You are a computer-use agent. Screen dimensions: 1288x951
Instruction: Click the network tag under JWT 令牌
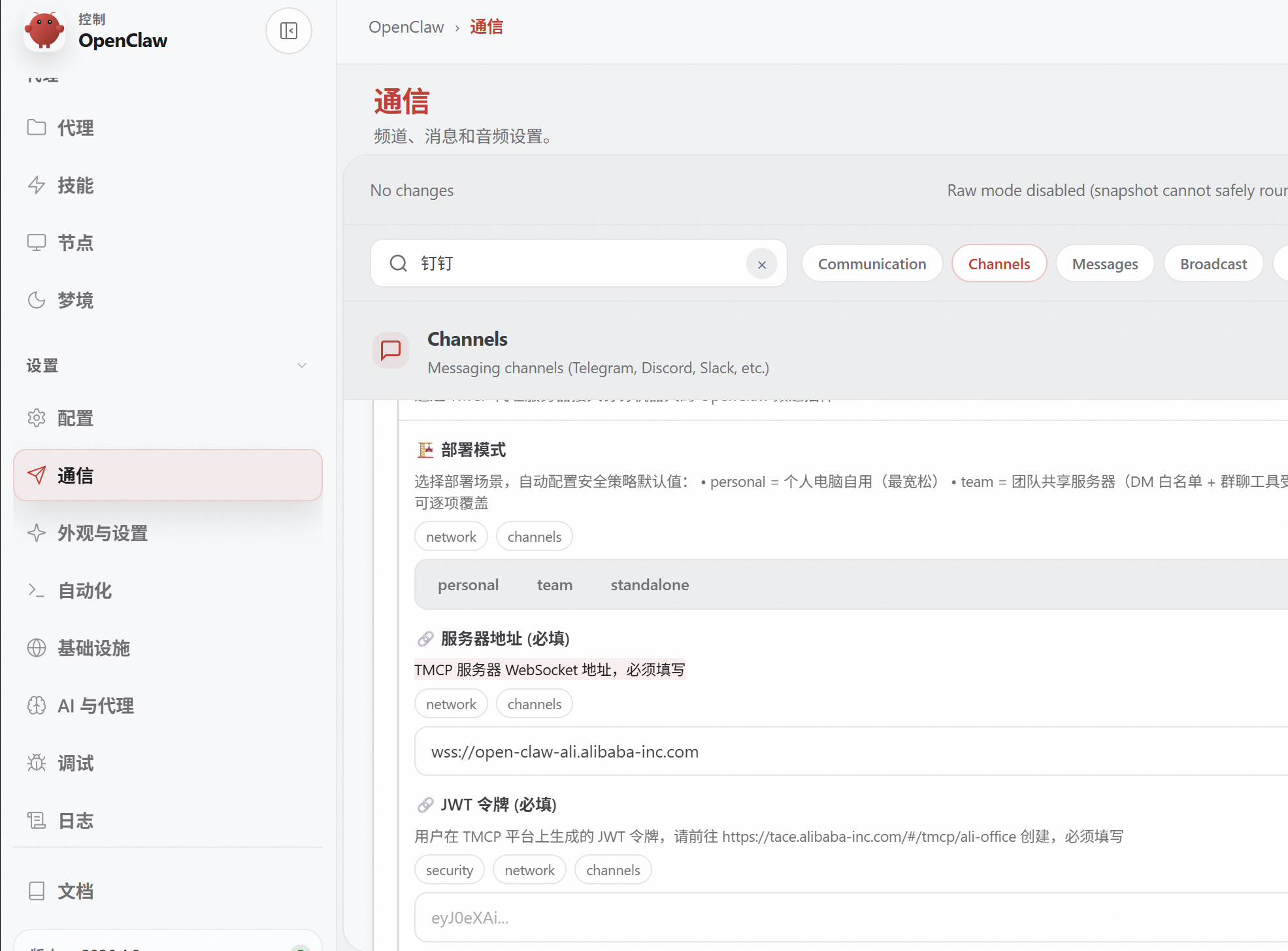(x=529, y=870)
